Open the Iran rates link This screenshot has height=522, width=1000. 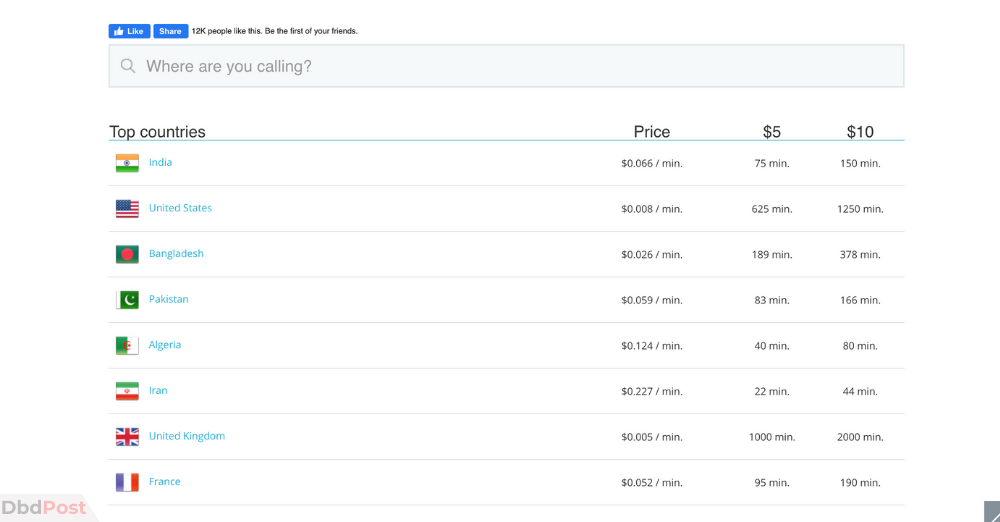click(x=158, y=391)
